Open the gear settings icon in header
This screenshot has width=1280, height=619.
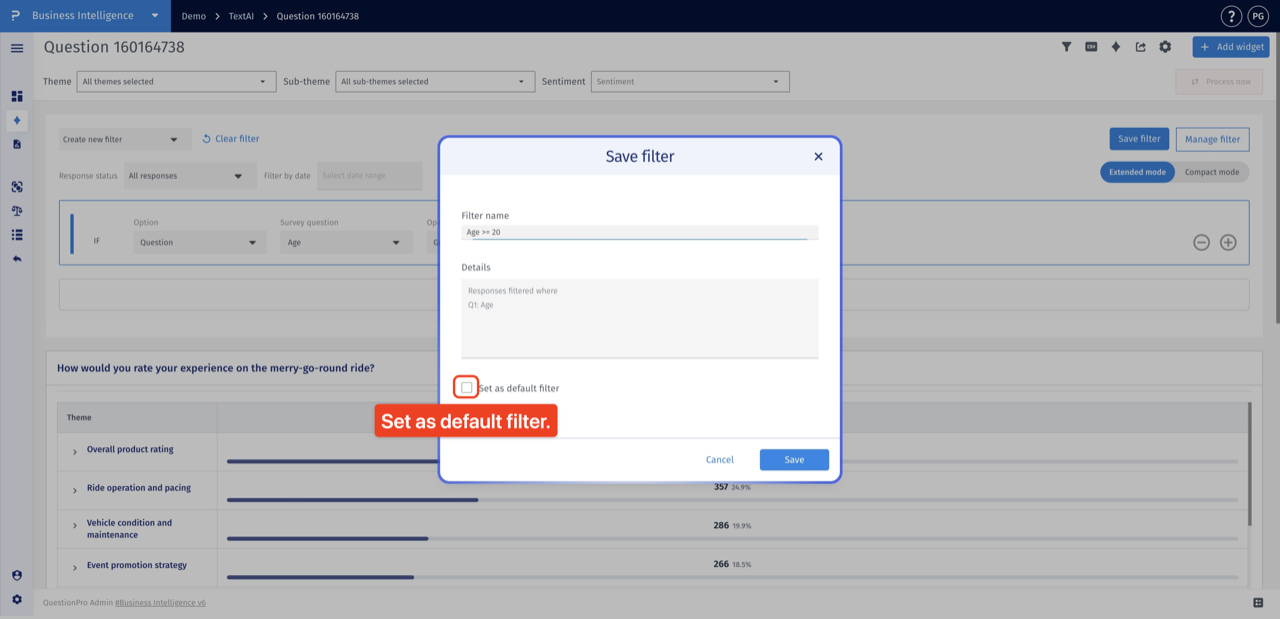(x=1165, y=47)
